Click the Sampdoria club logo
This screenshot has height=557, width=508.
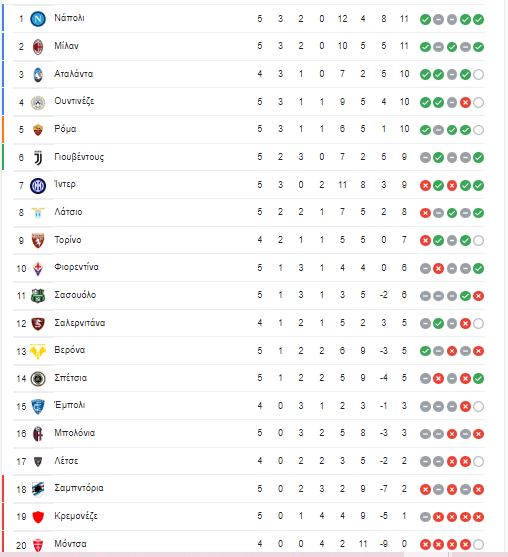38,489
